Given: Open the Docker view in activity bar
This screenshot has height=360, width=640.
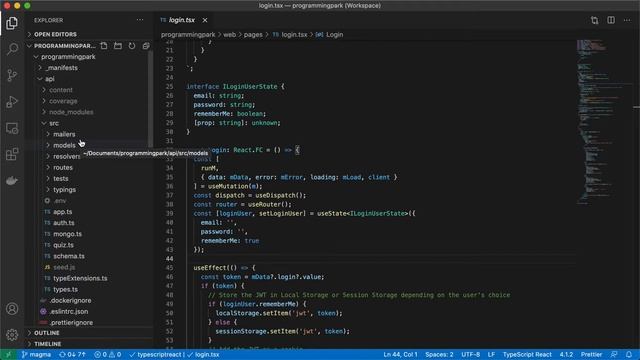Looking at the screenshot, I should coord(12,180).
